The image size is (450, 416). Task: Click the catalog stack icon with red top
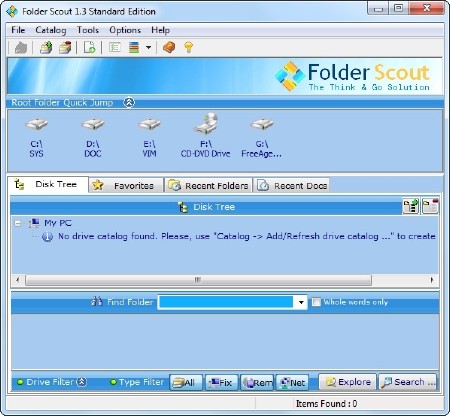coord(65,47)
